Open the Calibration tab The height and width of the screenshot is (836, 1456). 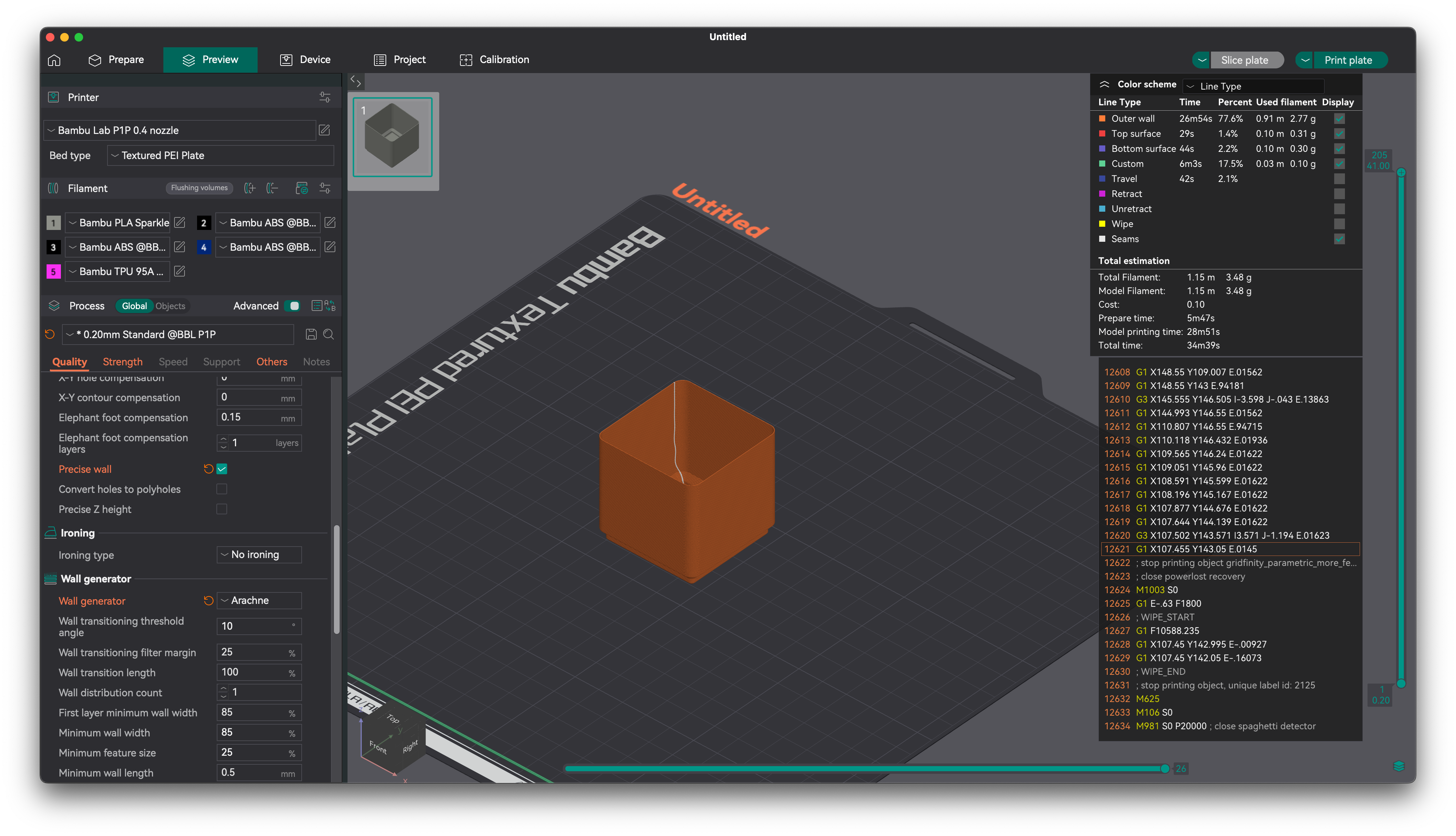point(494,60)
